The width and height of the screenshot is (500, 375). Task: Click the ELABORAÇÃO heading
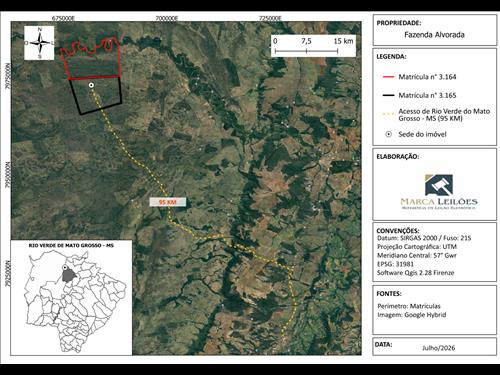pos(398,157)
